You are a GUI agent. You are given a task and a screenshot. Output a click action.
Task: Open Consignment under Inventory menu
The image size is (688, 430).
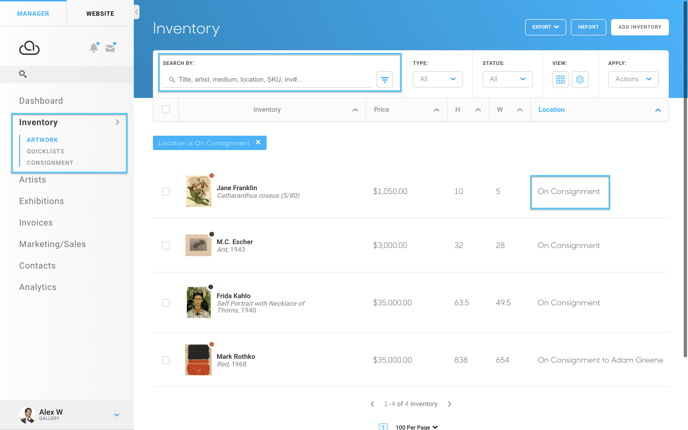pos(50,163)
